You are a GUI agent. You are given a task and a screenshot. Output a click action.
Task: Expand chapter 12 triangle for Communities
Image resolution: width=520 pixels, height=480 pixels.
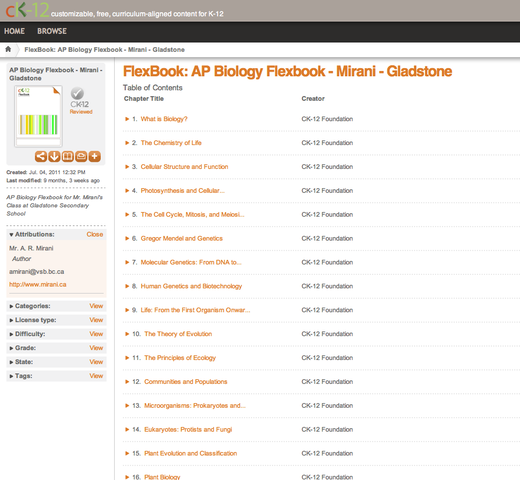coord(127,382)
